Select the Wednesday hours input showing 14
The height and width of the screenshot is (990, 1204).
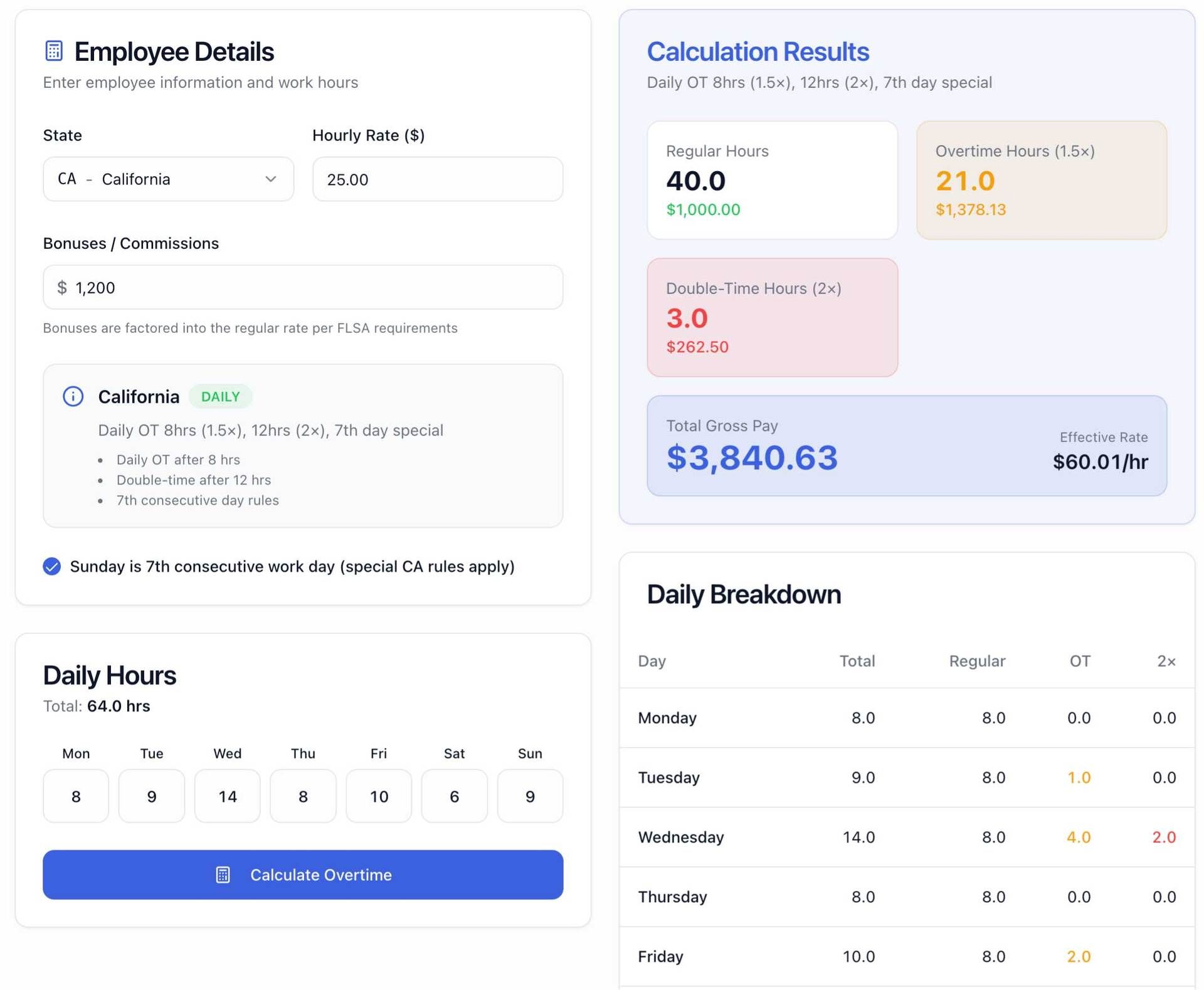tap(227, 796)
